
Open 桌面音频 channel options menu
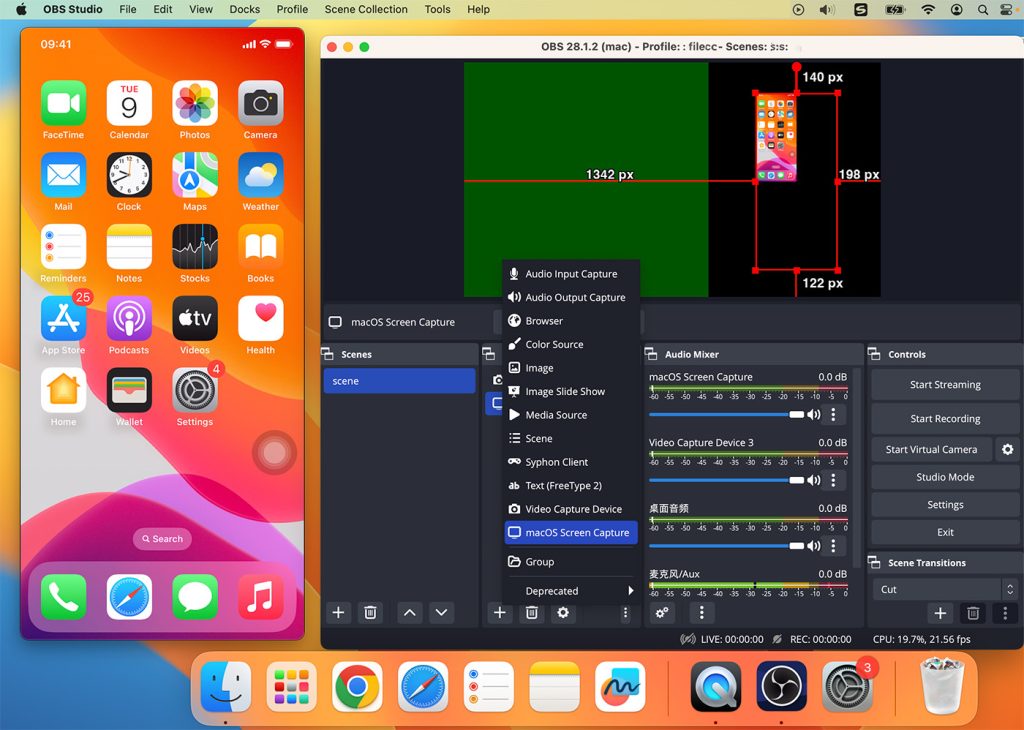pos(833,545)
